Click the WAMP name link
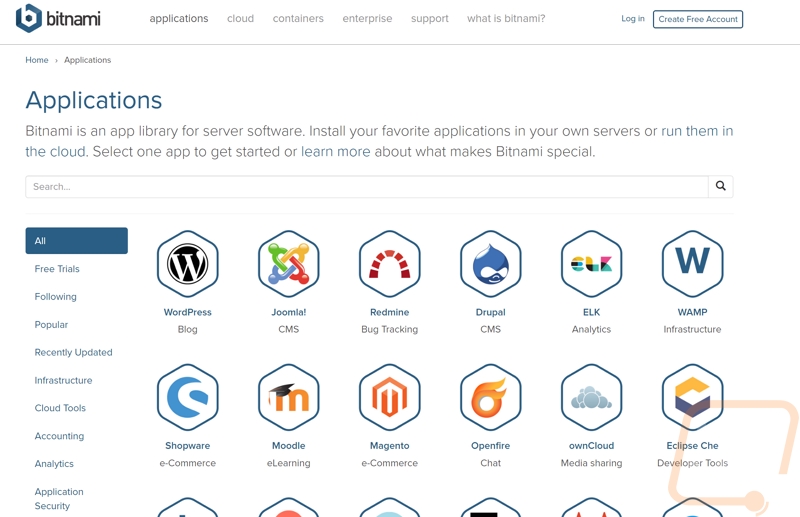The width and height of the screenshot is (800, 517). (x=692, y=312)
